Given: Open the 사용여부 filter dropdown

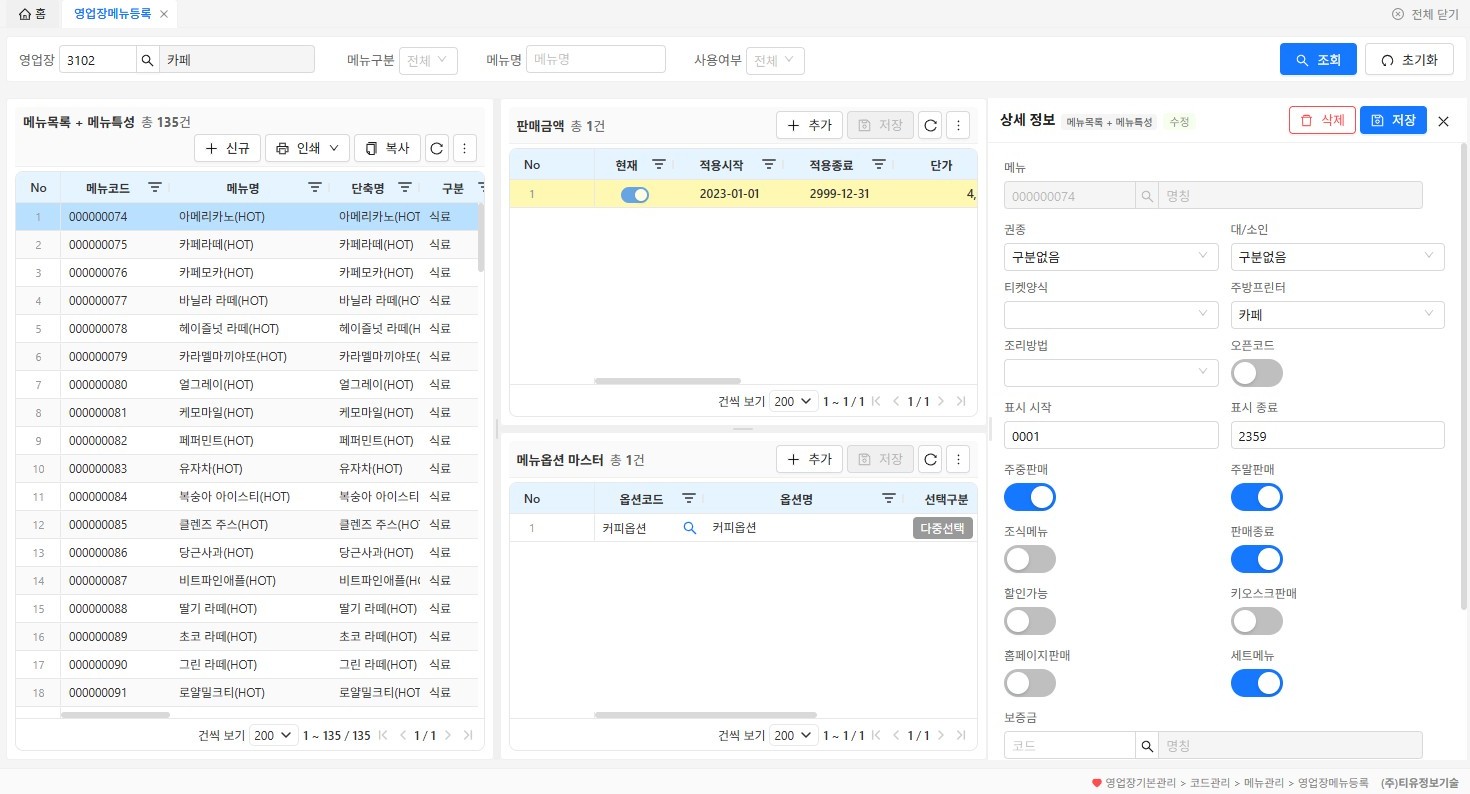Looking at the screenshot, I should pyautogui.click(x=775, y=60).
